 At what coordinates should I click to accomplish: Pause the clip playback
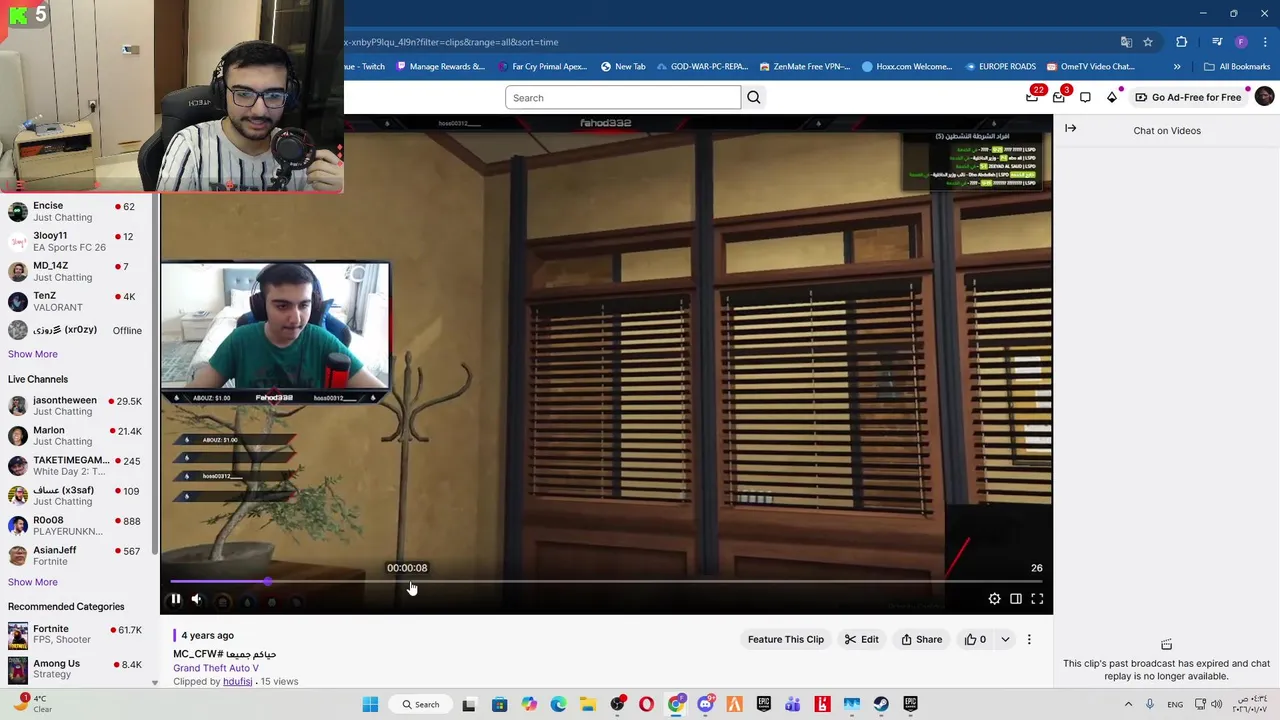pyautogui.click(x=176, y=599)
